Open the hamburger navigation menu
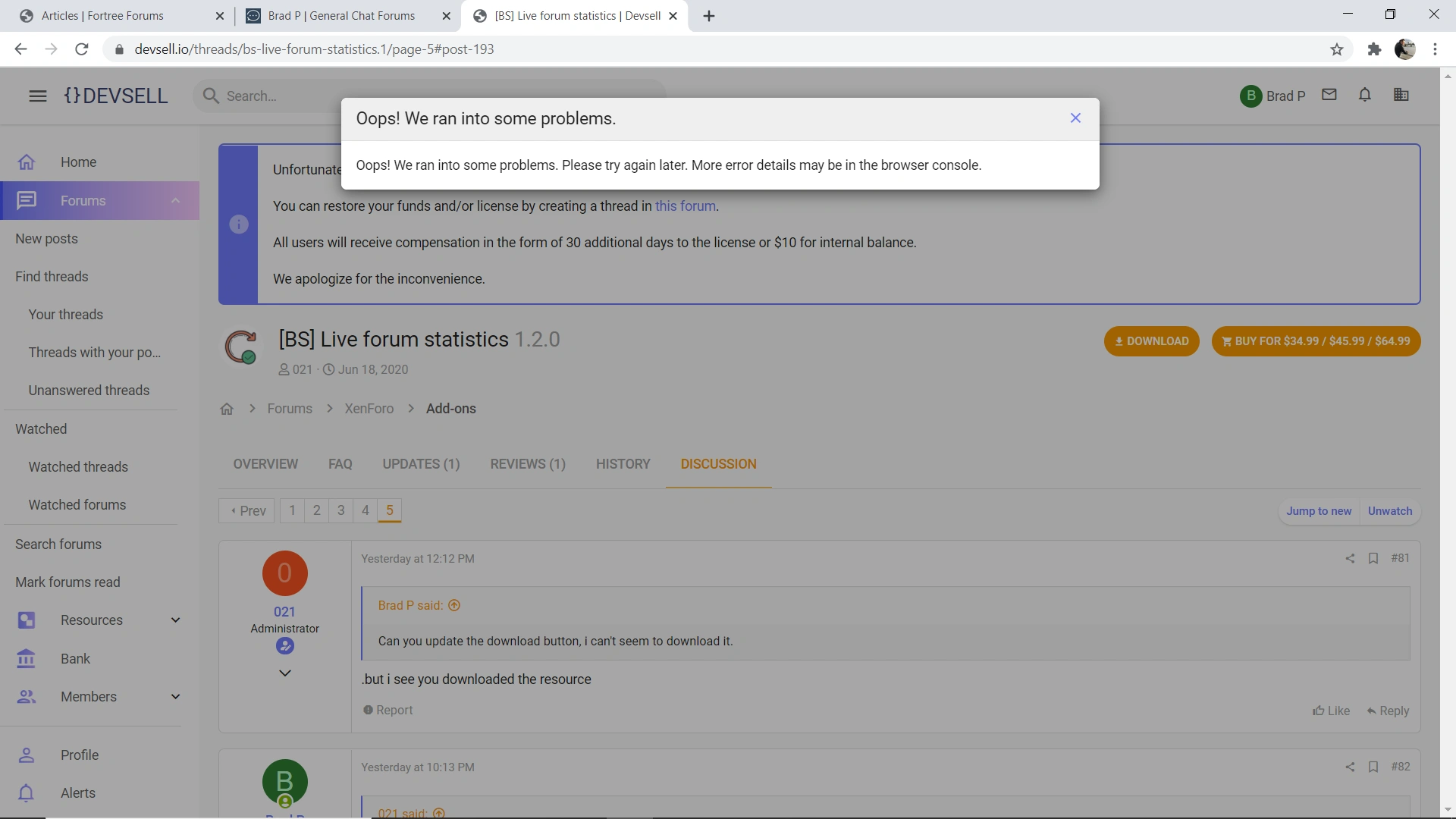 pyautogui.click(x=37, y=96)
